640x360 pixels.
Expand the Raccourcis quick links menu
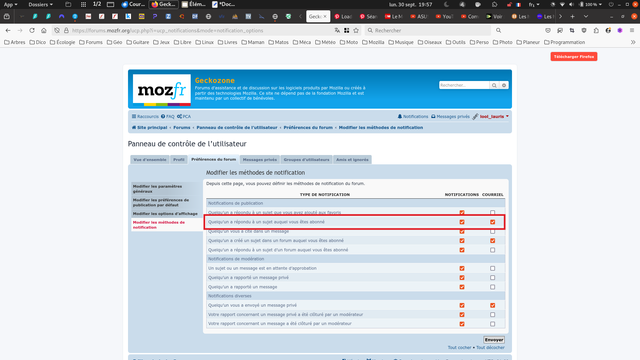click(145, 117)
